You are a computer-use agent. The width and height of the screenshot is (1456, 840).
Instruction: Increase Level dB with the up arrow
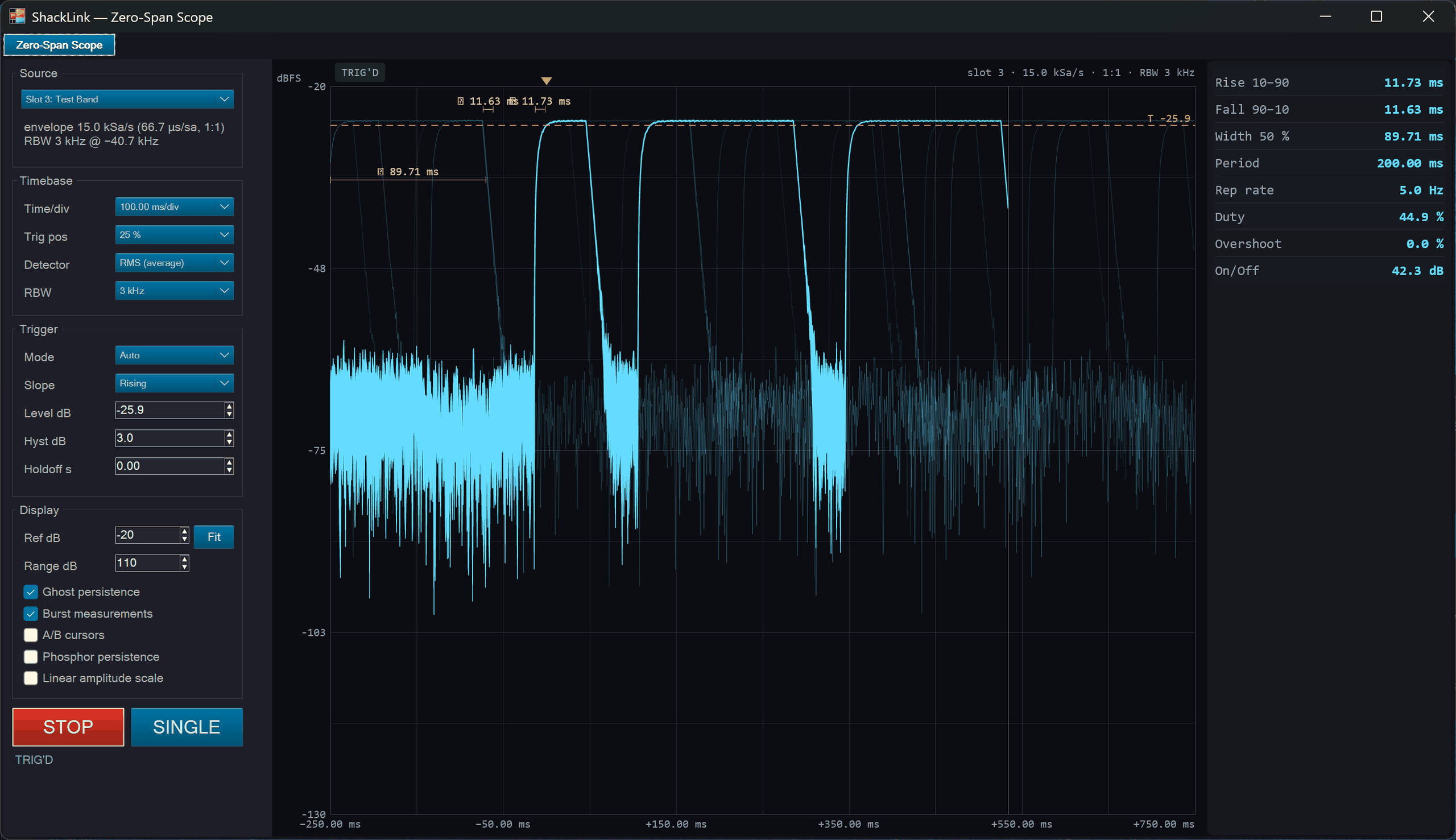(230, 406)
